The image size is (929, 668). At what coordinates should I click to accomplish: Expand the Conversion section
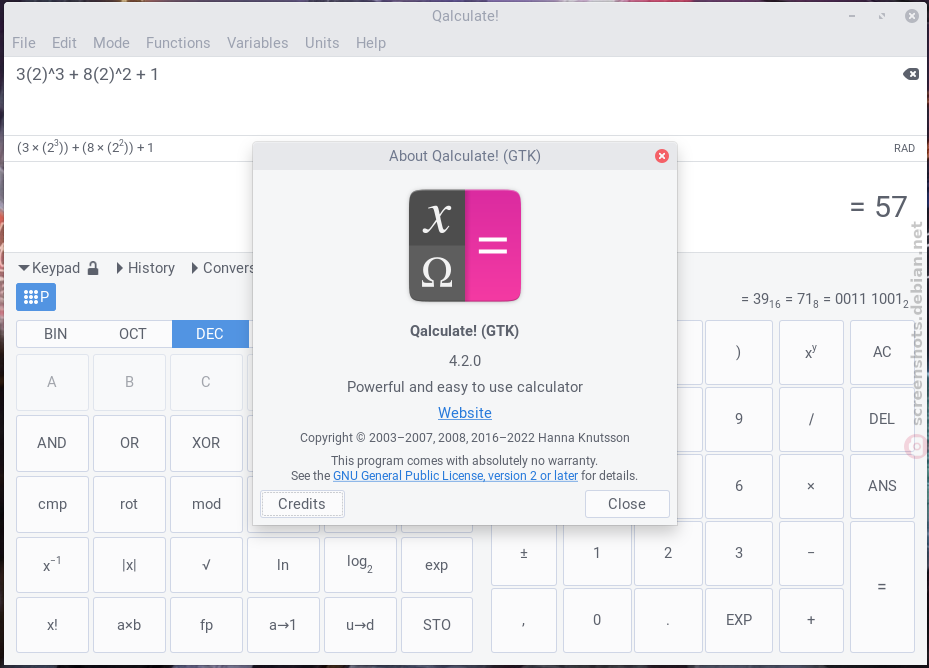(x=223, y=268)
